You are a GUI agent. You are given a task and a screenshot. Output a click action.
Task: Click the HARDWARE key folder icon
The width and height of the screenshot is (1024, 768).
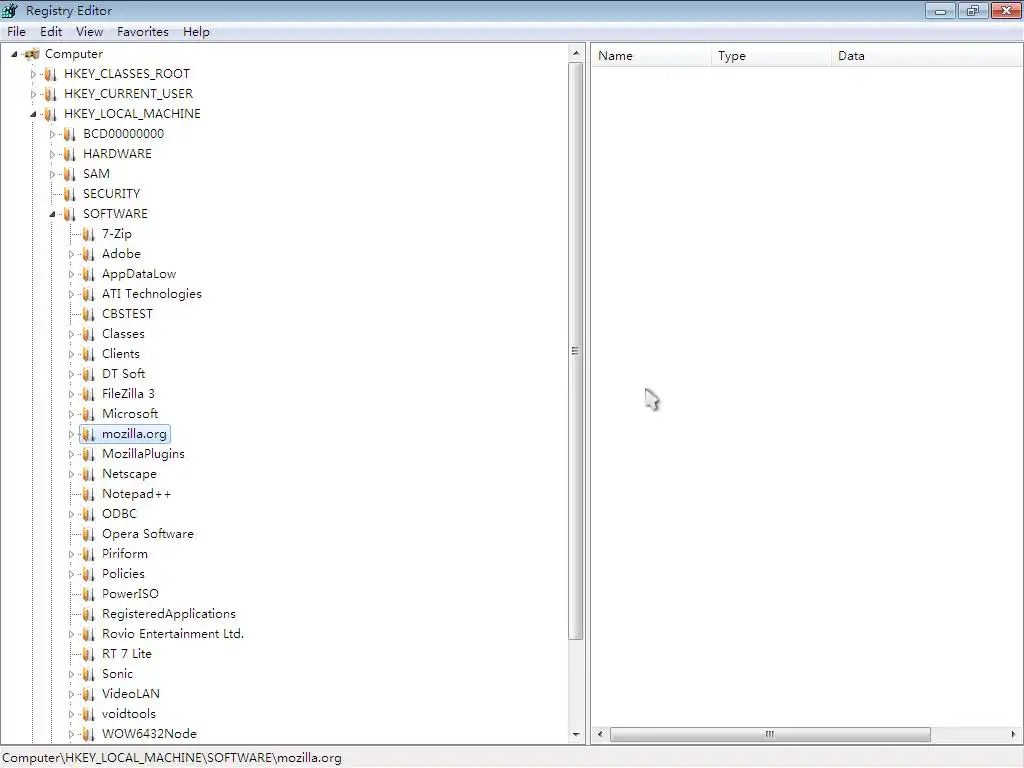[x=70, y=154]
